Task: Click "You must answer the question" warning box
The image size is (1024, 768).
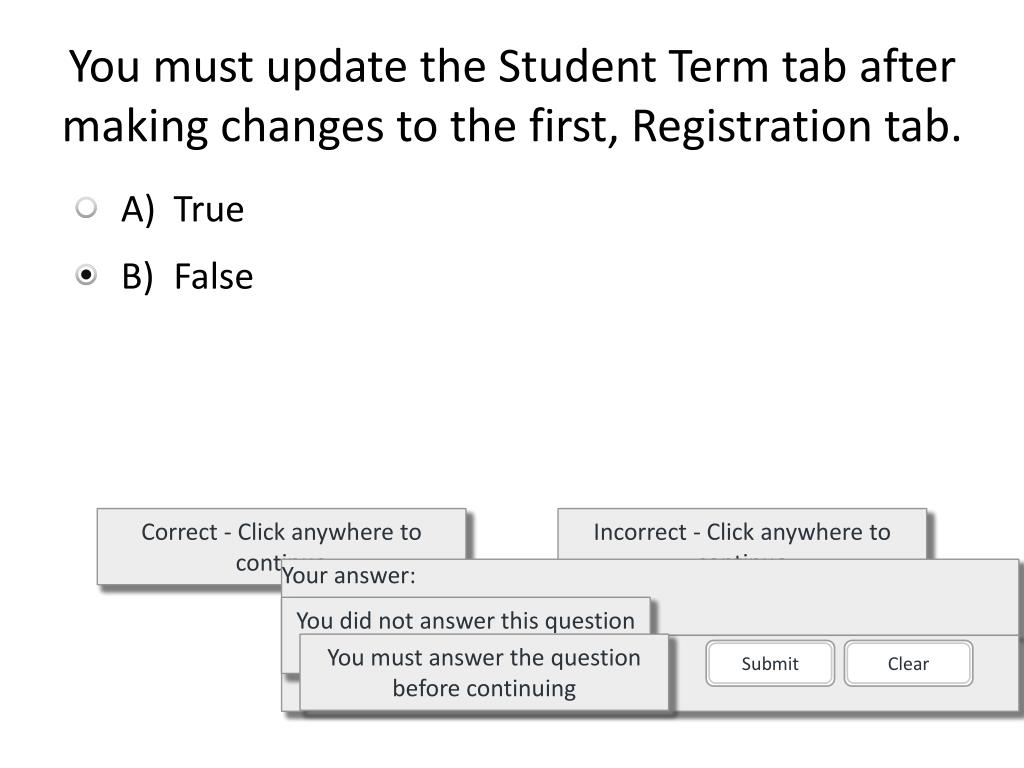Action: 484,673
